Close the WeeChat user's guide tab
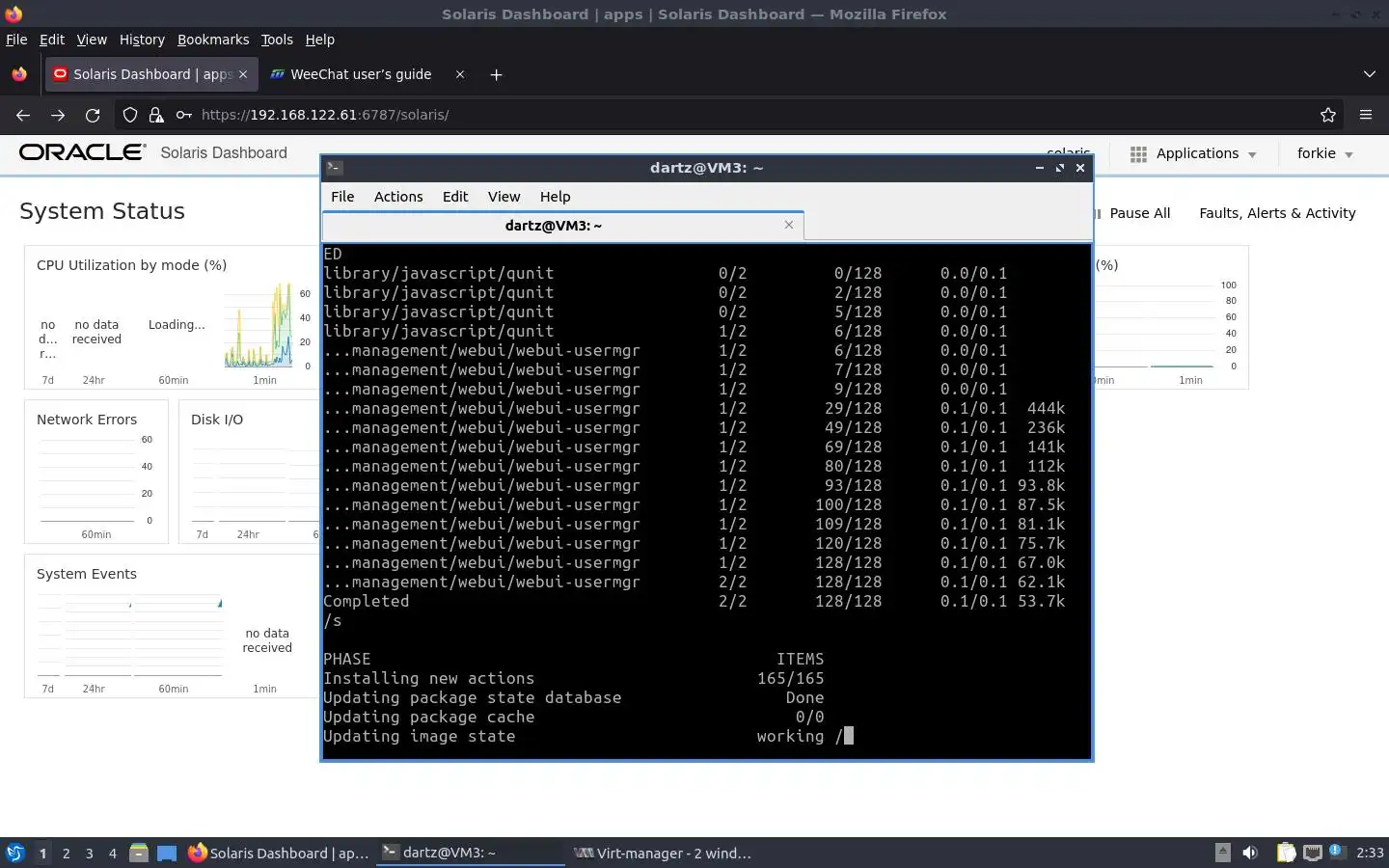Screen dimensions: 1389x868 coord(460,74)
